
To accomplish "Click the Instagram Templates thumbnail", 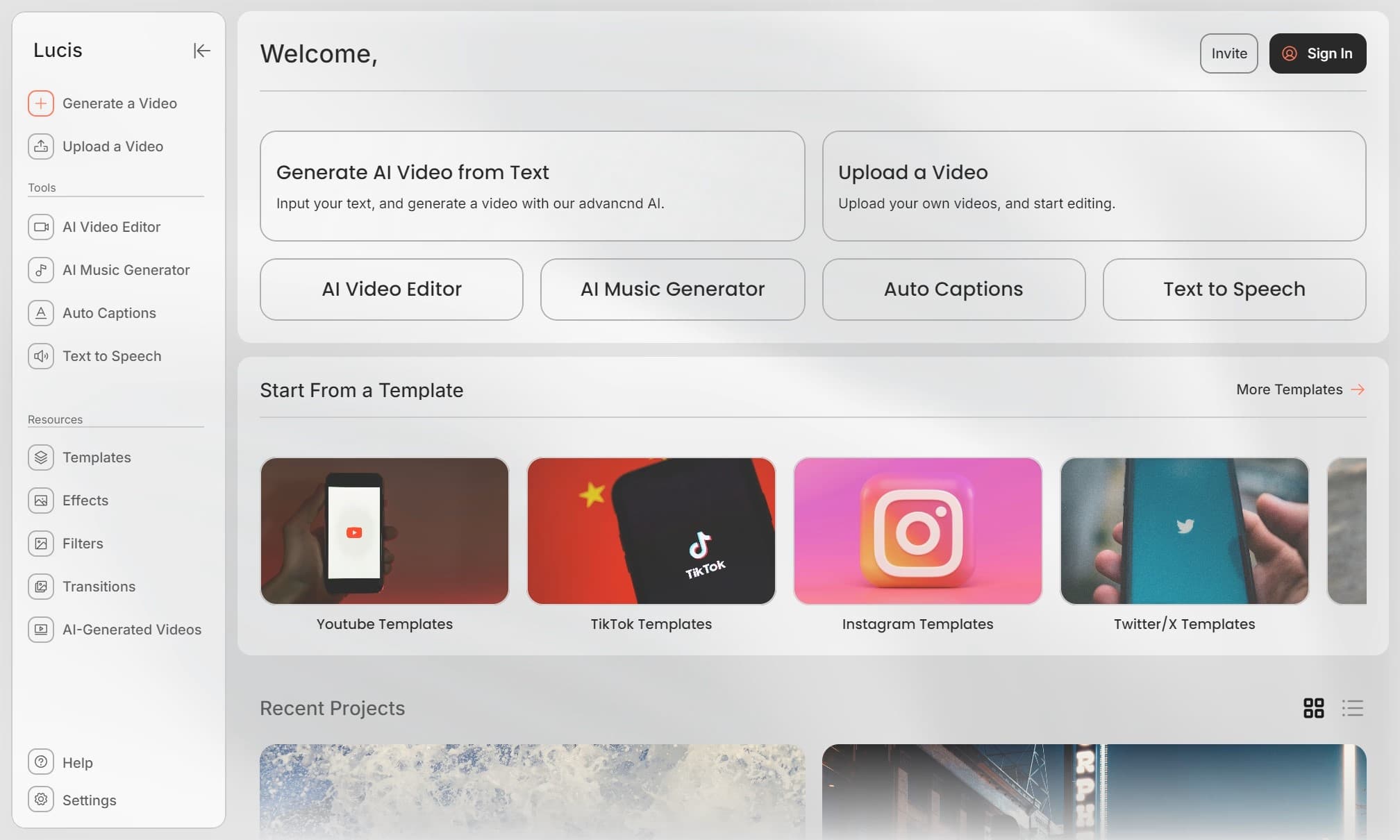I will point(917,530).
